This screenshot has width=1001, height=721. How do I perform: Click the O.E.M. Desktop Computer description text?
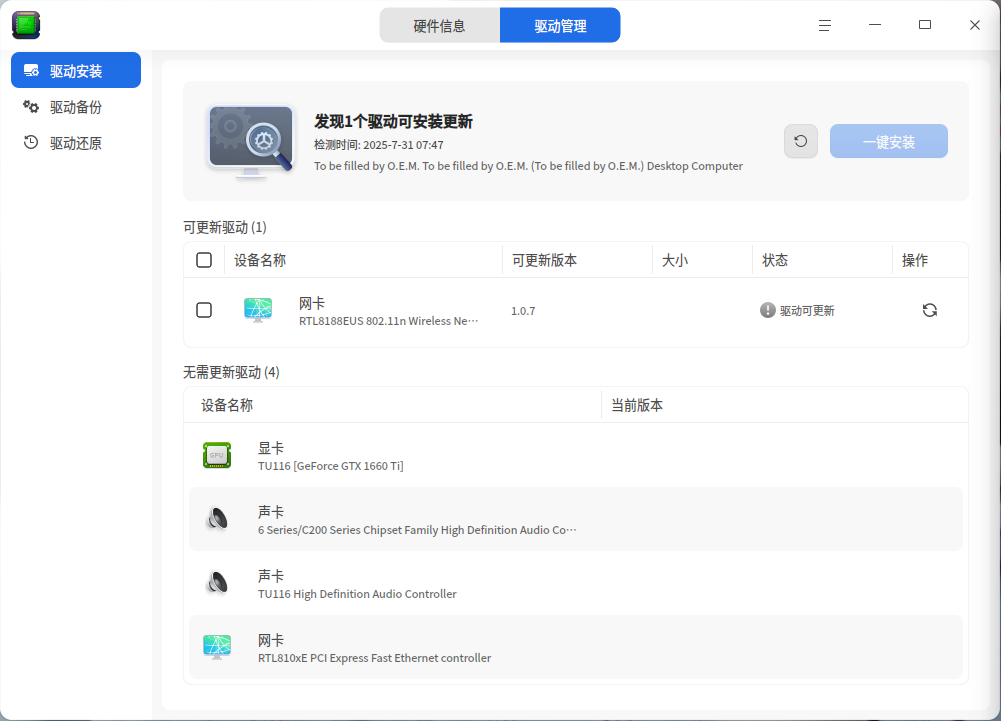528,166
